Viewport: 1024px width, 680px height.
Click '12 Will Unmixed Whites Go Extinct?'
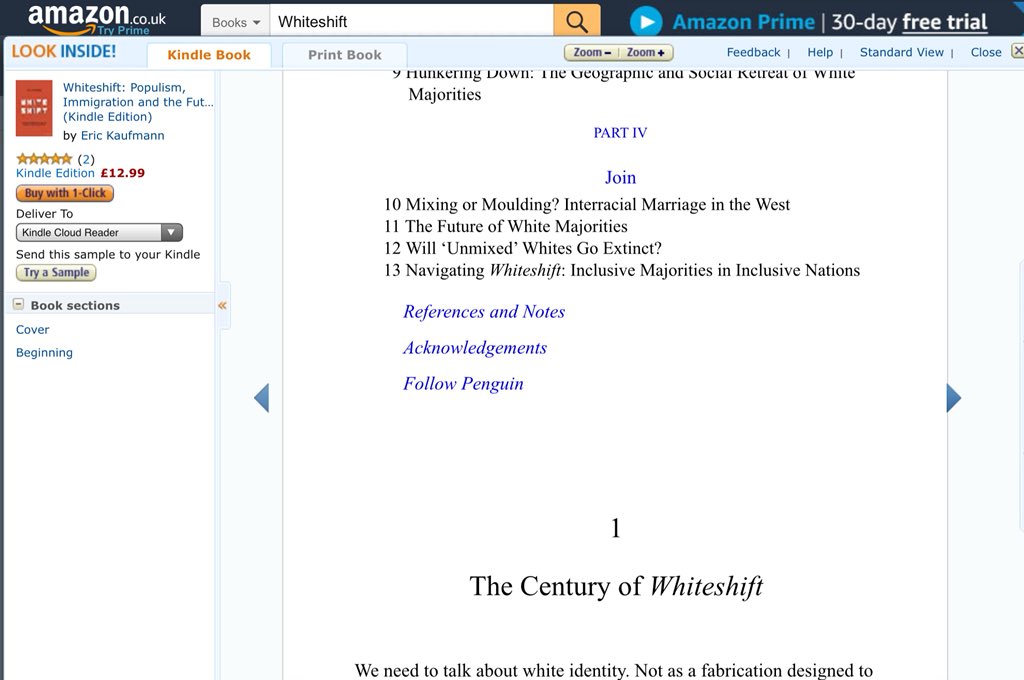522,248
